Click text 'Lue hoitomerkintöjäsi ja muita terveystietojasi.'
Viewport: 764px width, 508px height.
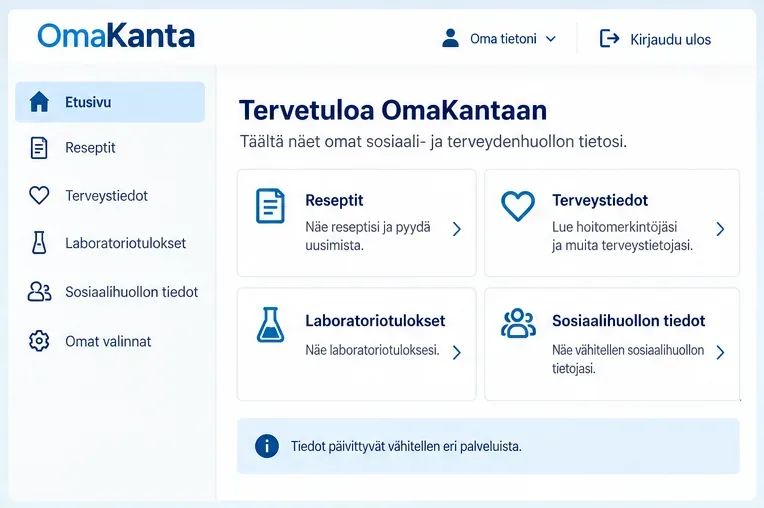tap(622, 236)
